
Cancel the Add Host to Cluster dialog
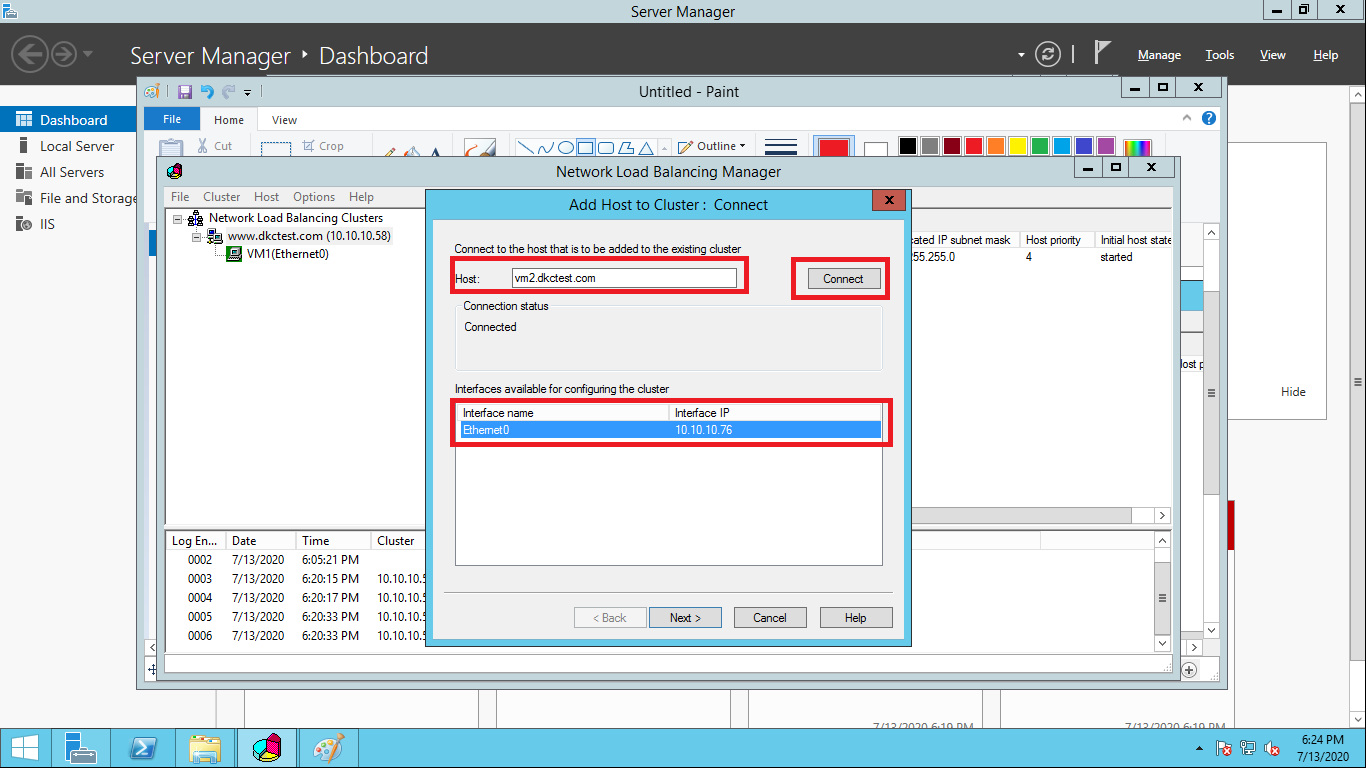point(770,618)
